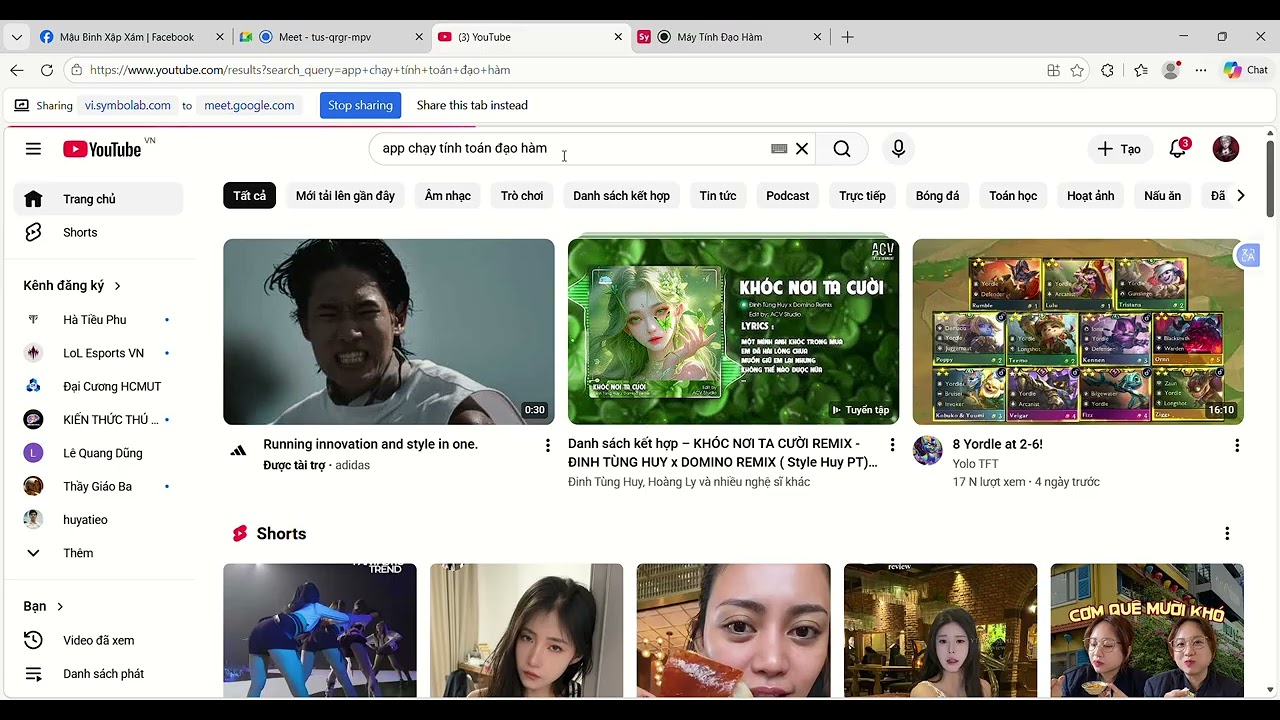The image size is (1280, 720).
Task: Select the Danh sách kết hợp chip
Action: coord(621,196)
